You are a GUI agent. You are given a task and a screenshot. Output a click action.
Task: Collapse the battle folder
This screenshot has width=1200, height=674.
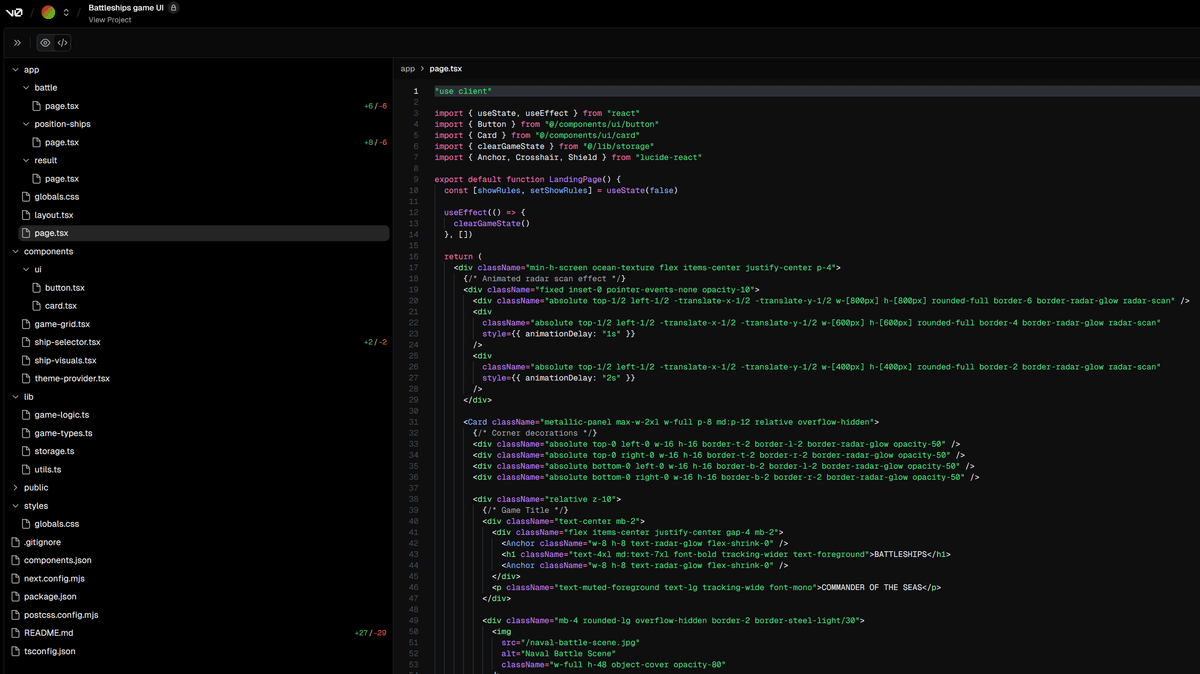pos(26,88)
